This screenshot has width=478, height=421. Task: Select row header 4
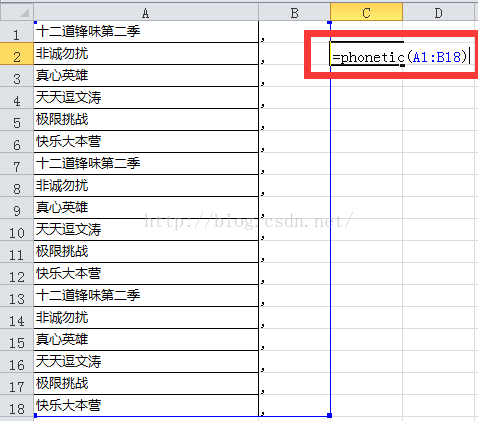click(17, 98)
